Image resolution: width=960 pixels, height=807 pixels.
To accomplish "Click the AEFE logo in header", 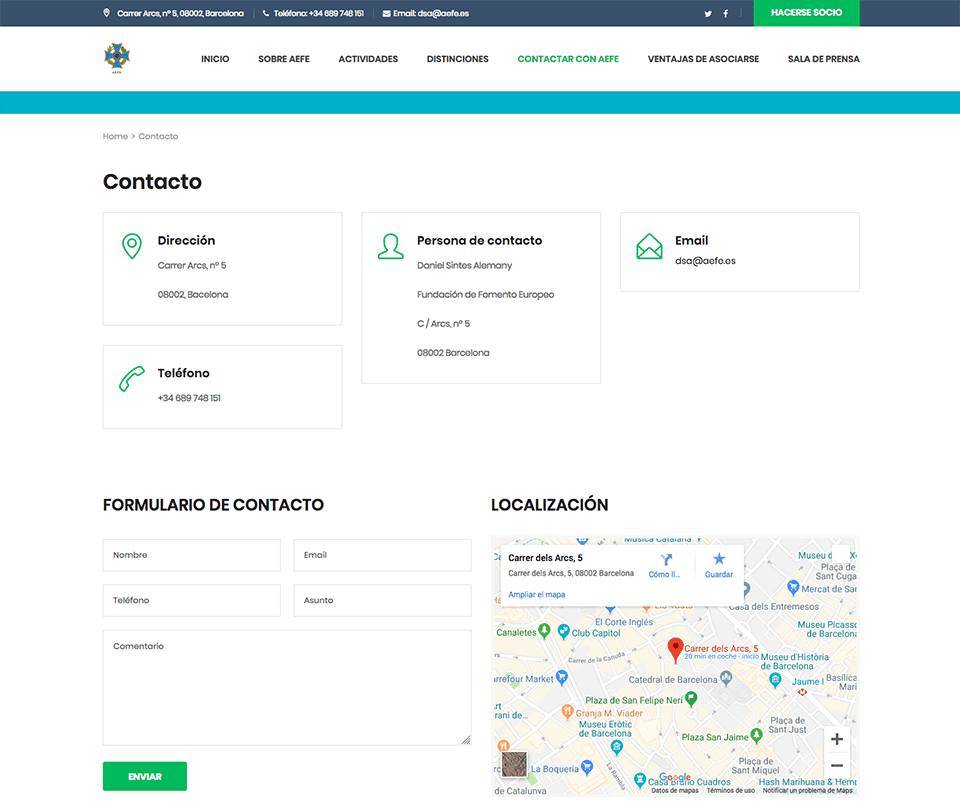I will tap(117, 58).
